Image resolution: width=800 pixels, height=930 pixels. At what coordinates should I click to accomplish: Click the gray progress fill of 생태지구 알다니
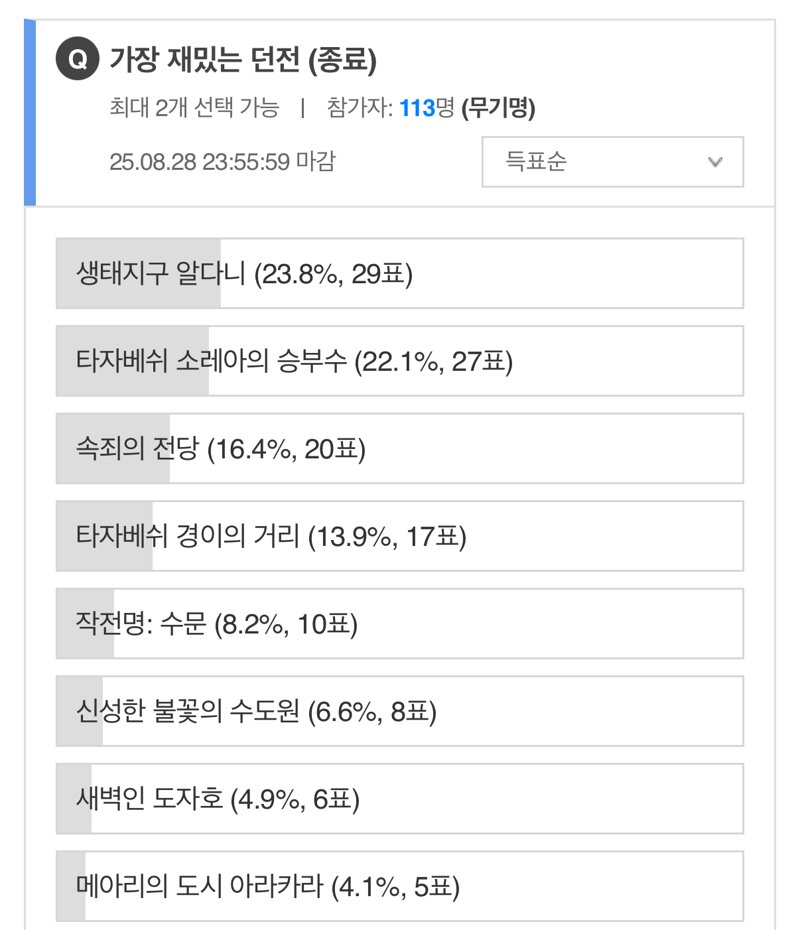[x=138, y=273]
